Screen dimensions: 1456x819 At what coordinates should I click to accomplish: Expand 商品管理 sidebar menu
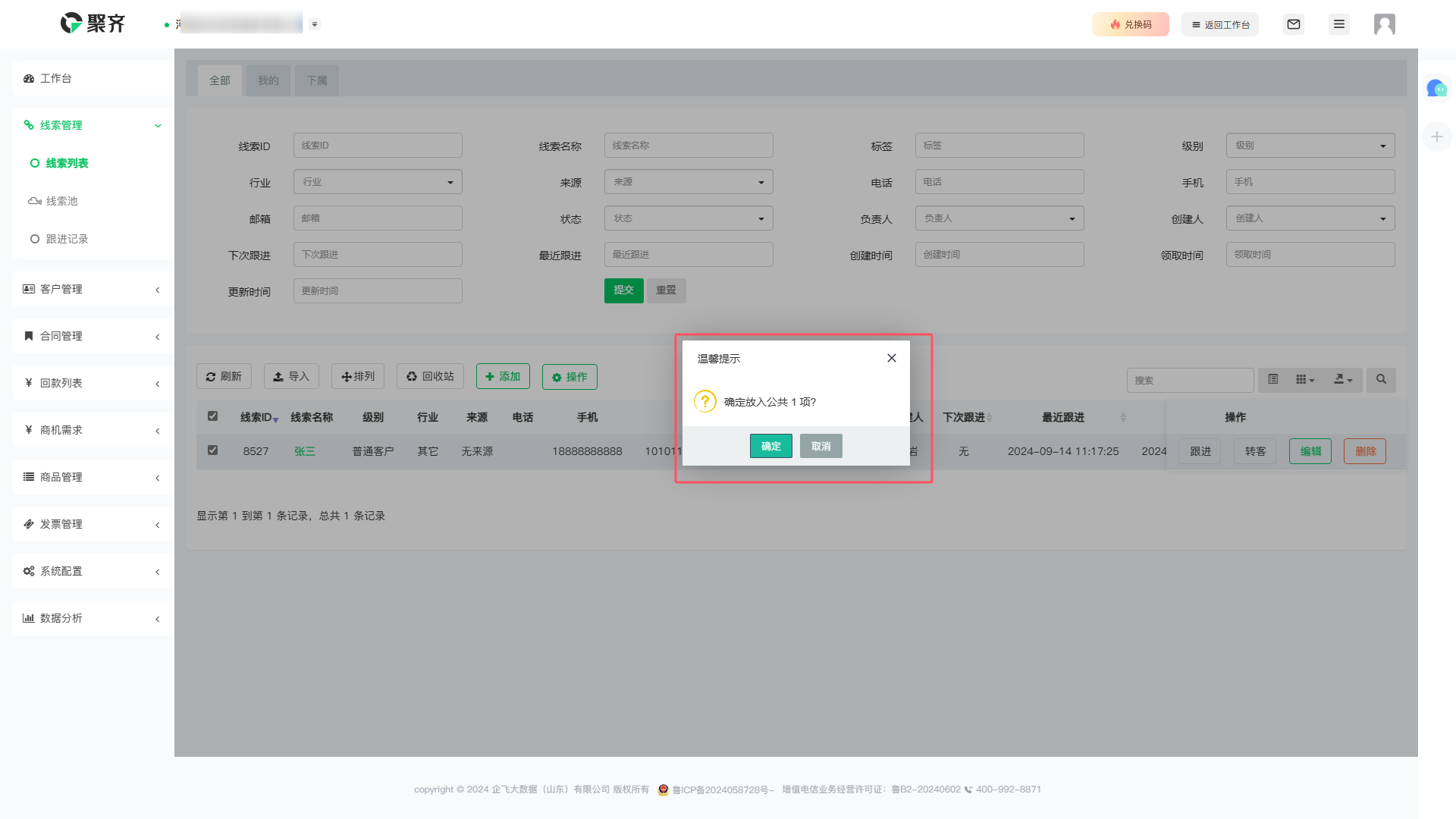tap(93, 477)
